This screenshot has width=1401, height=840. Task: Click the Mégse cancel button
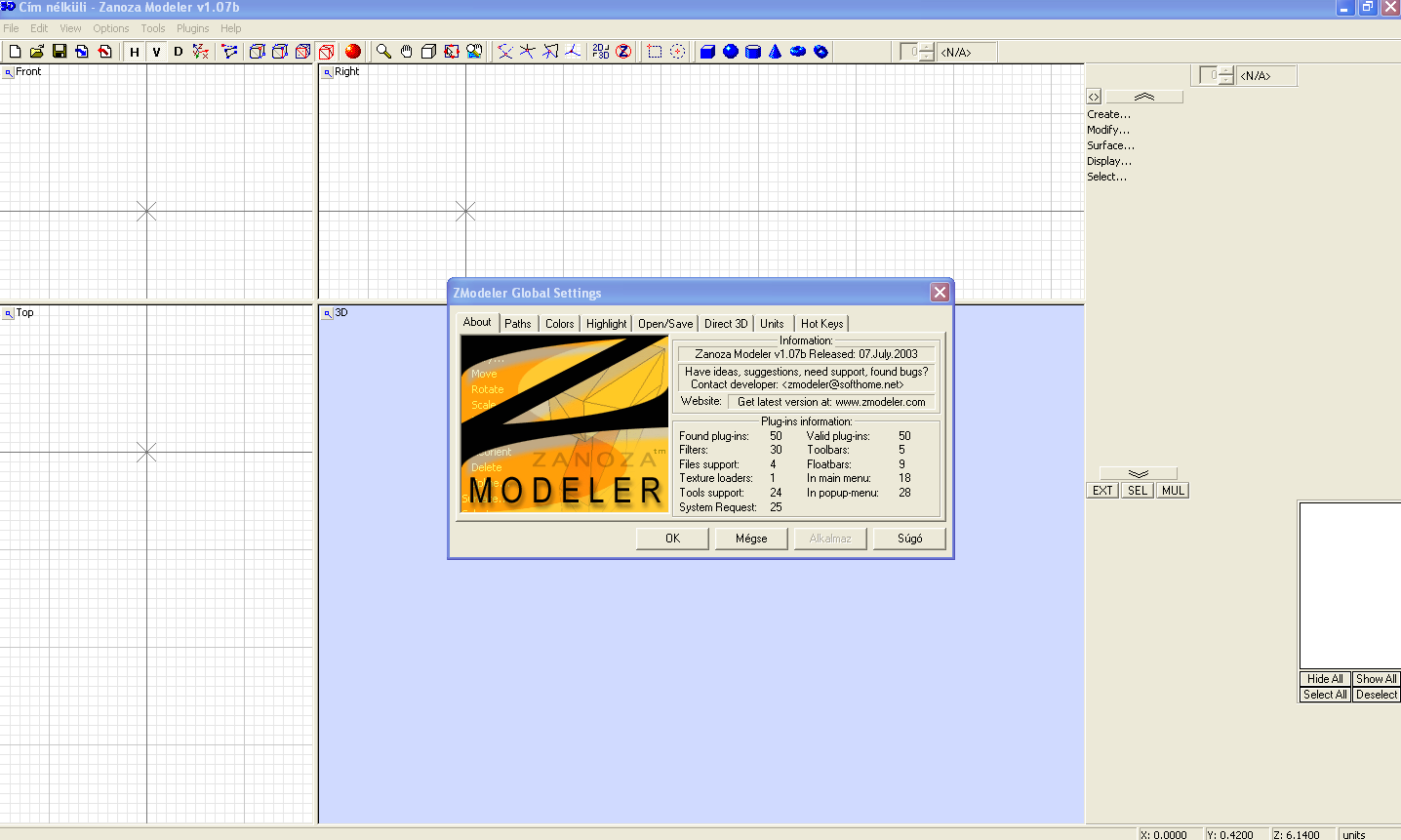click(x=751, y=539)
